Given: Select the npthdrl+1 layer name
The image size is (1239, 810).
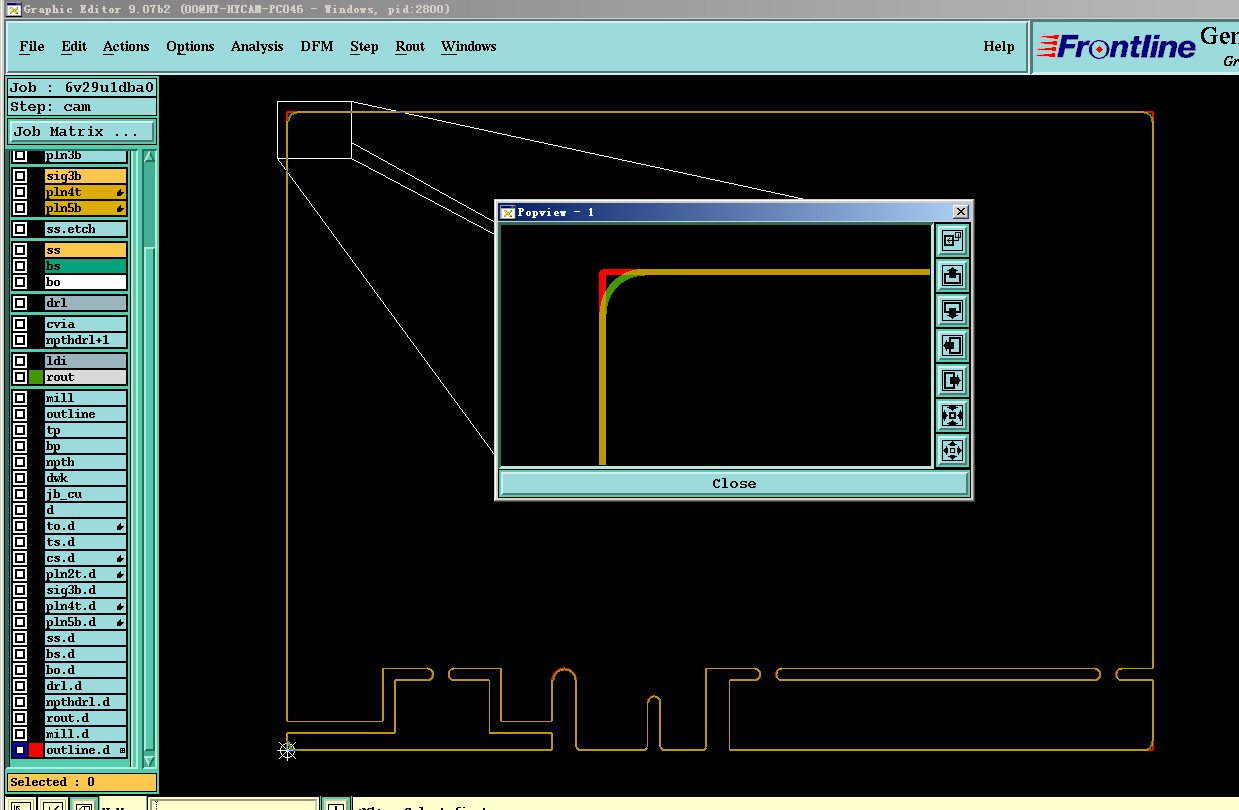Looking at the screenshot, I should 86,340.
